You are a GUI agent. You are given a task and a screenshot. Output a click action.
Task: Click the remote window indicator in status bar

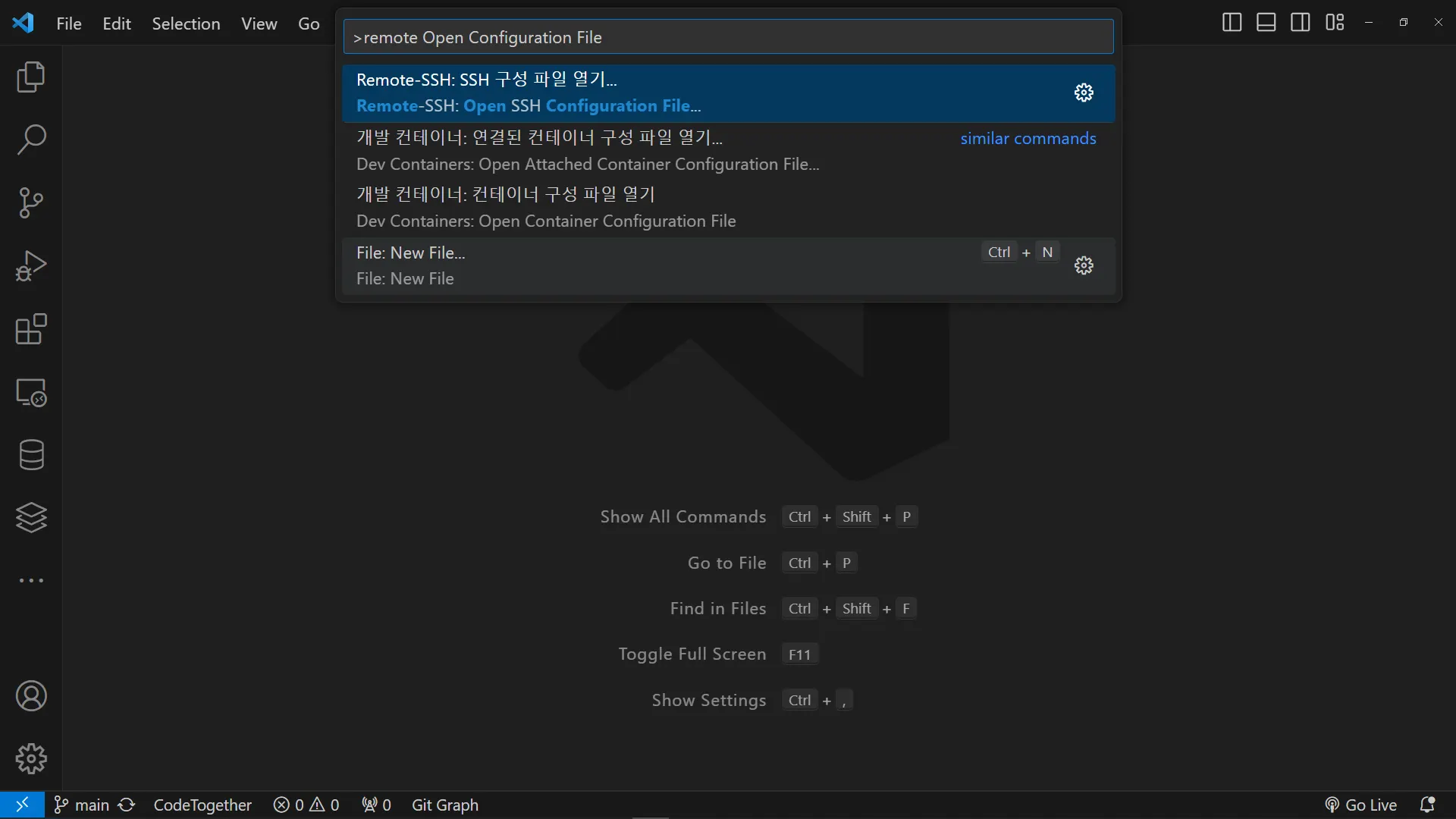(22, 805)
